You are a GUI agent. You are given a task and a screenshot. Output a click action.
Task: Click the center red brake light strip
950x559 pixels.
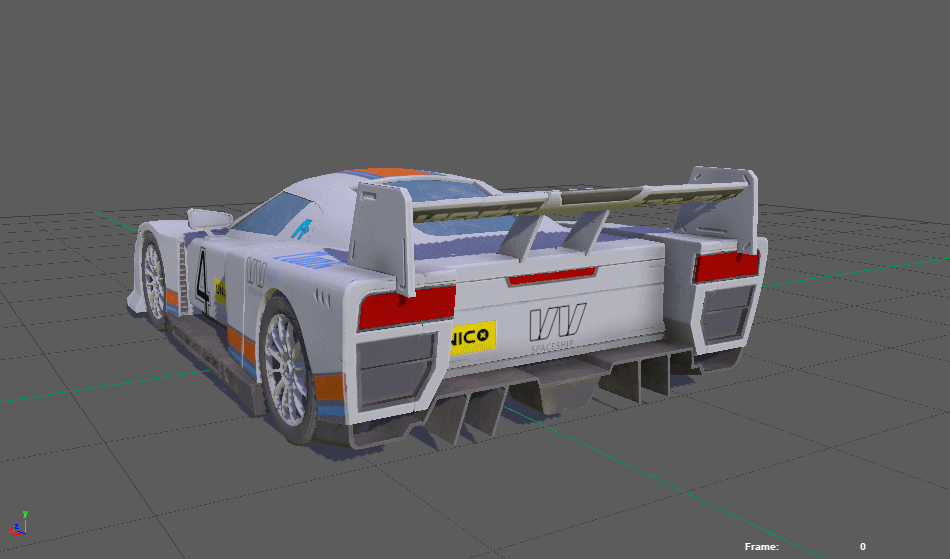[x=551, y=275]
